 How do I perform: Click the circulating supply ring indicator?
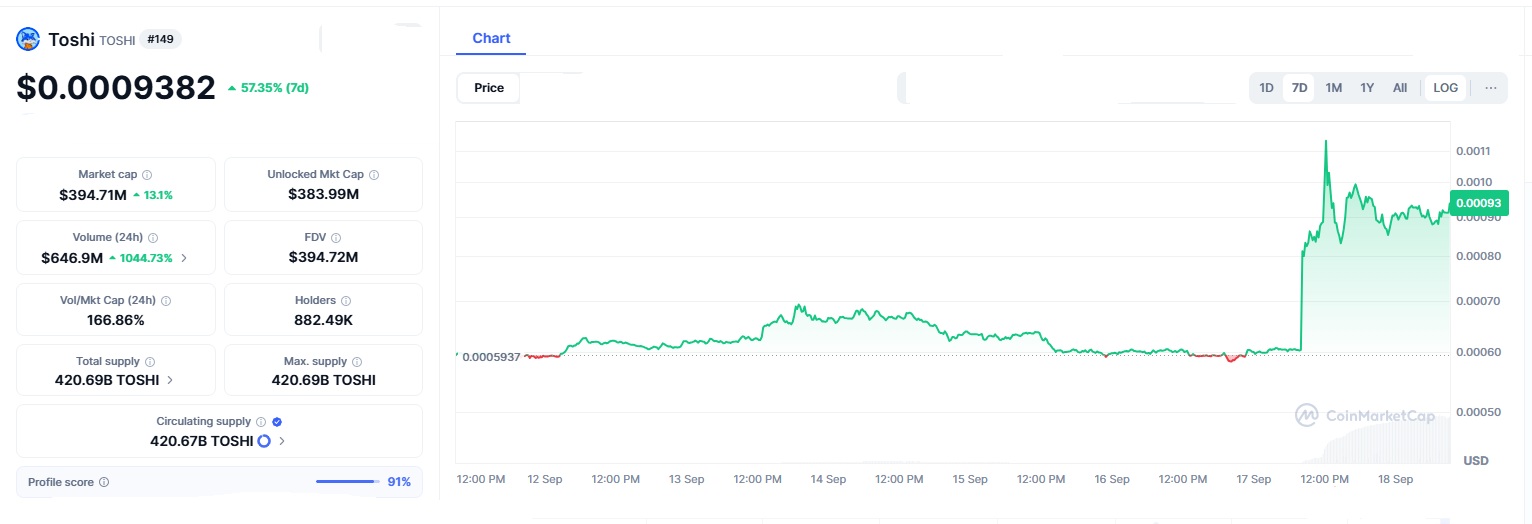pos(264,441)
